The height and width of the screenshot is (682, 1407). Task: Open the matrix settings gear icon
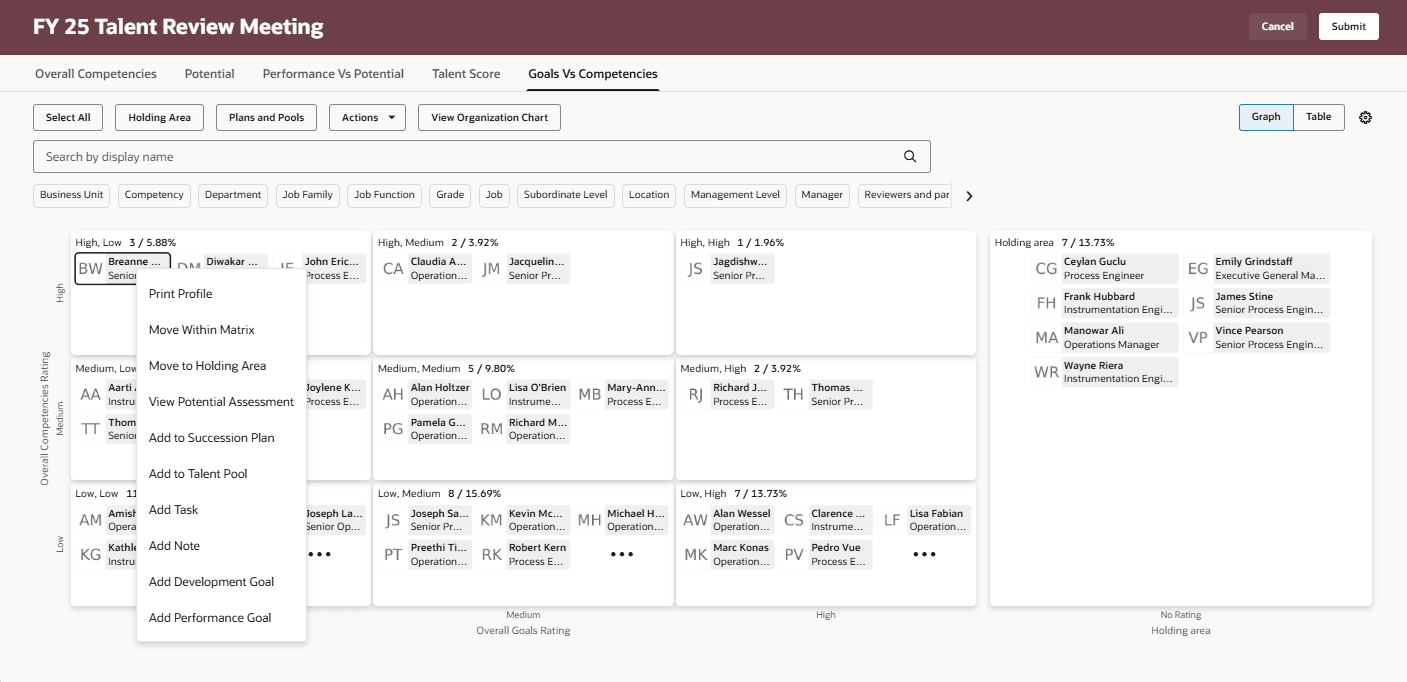pyautogui.click(x=1366, y=117)
